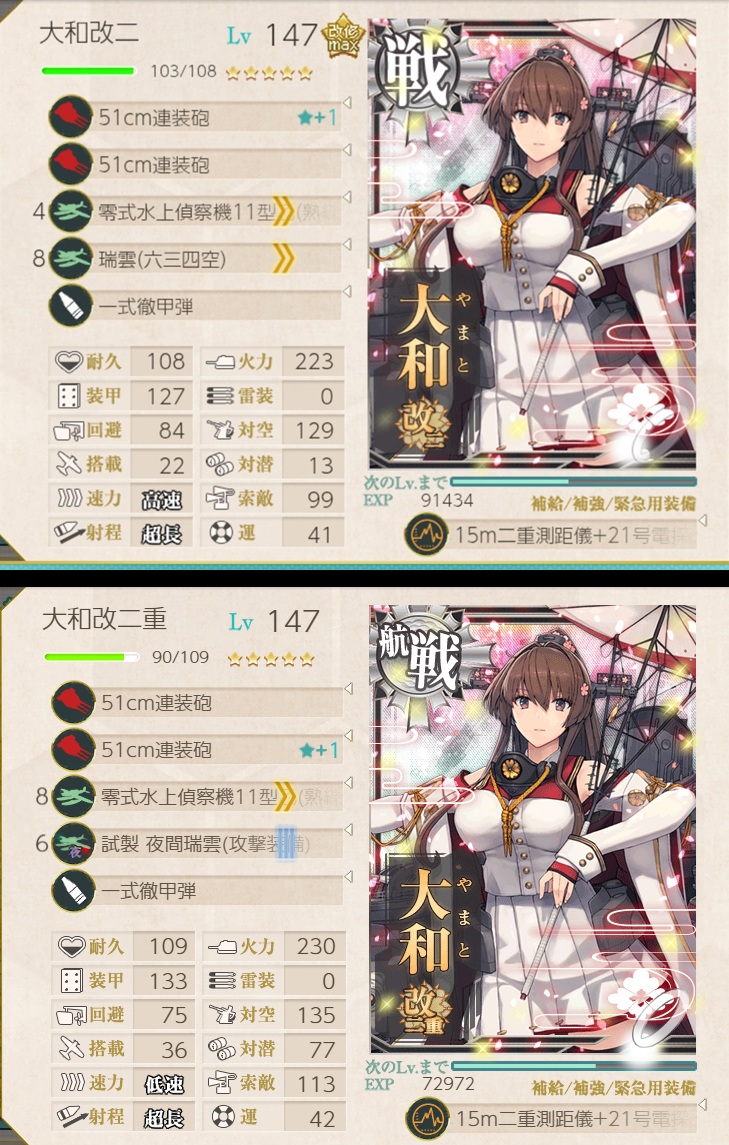Viewport: 729px width, 1145px height.
Task: Click the radar icon beside bottom 15m二重測距儀
Action: [427, 1118]
